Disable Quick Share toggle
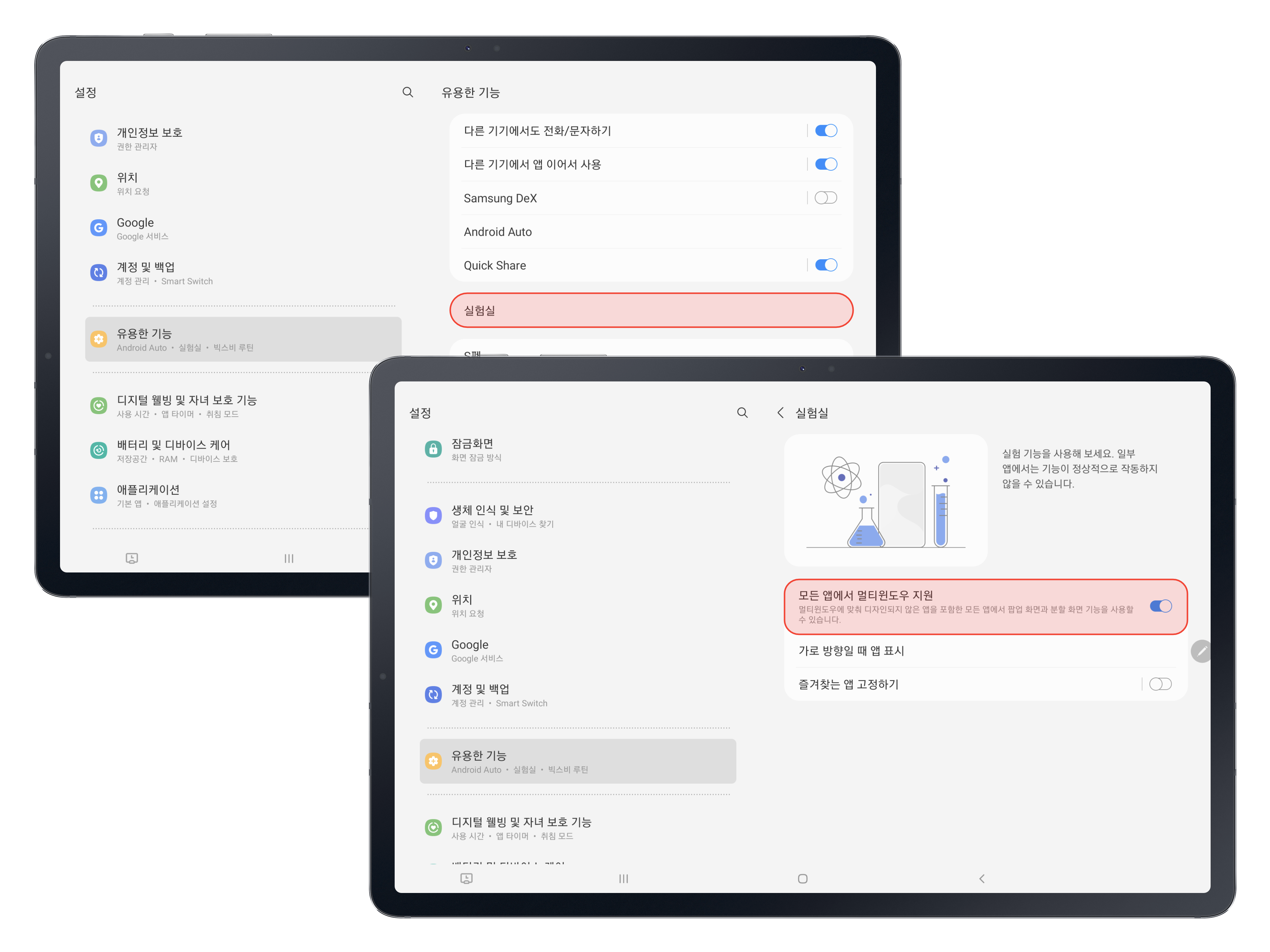 825,265
